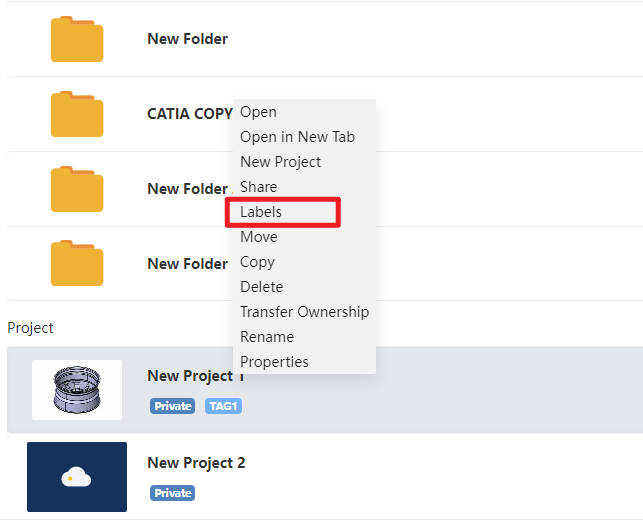Open Properties from context menu
Screen dimensions: 643x520
[274, 362]
